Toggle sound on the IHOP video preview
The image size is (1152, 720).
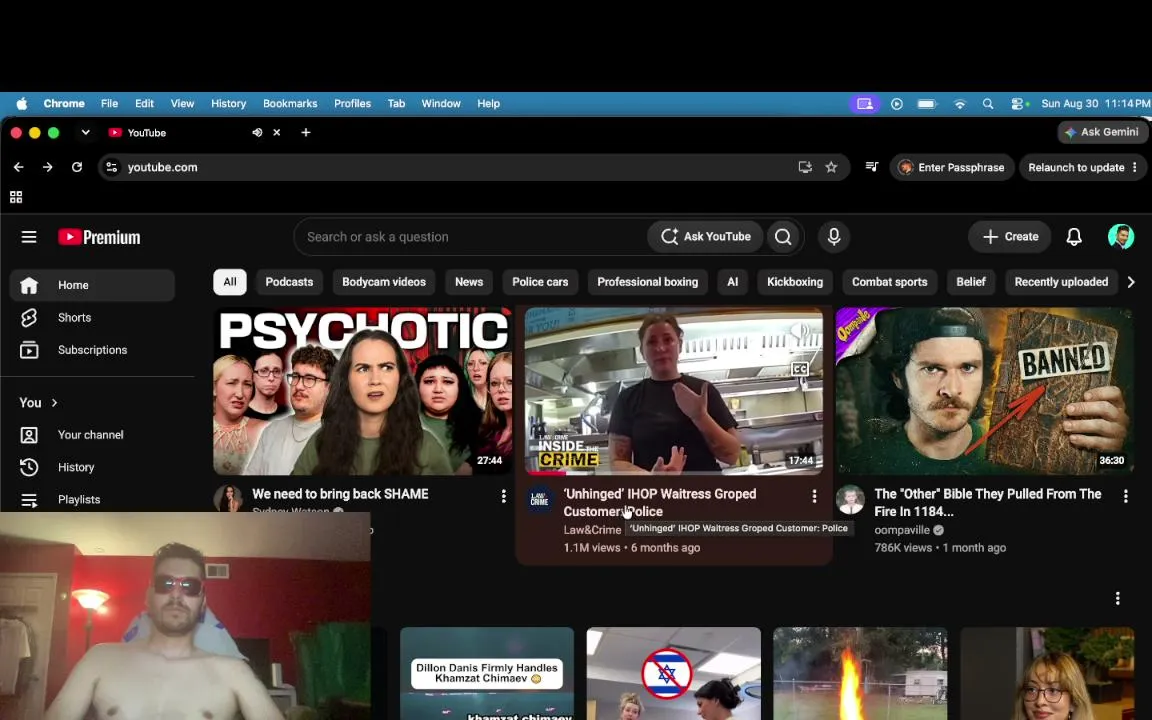tap(800, 331)
